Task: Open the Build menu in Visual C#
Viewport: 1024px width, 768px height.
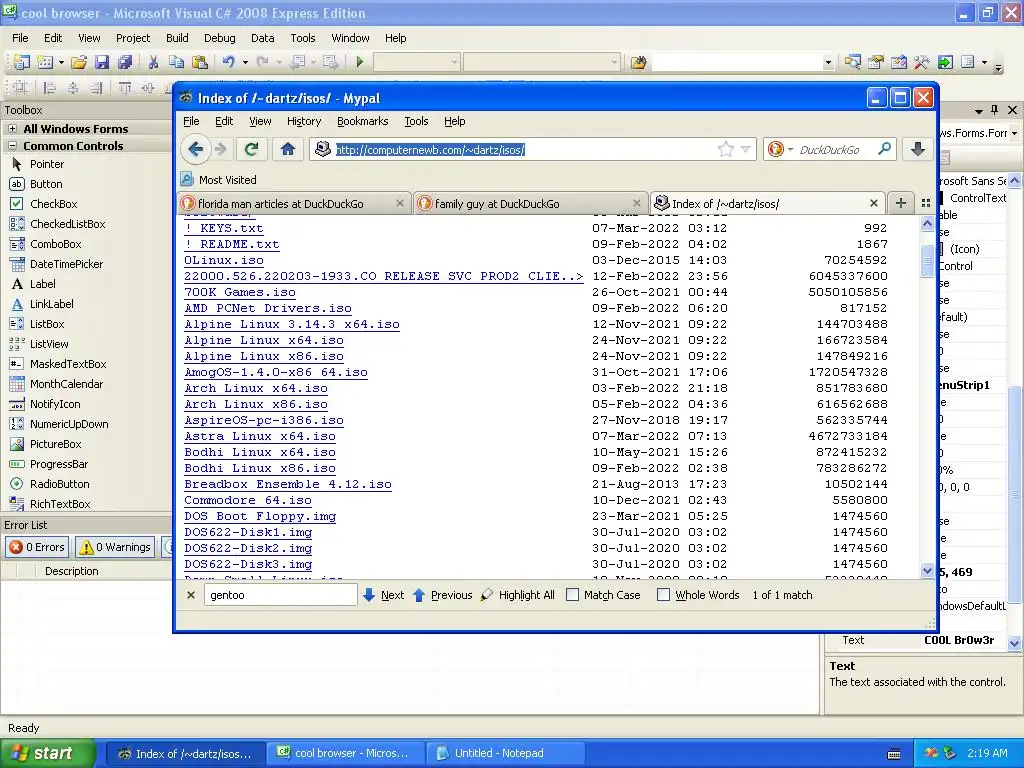Action: coord(177,38)
